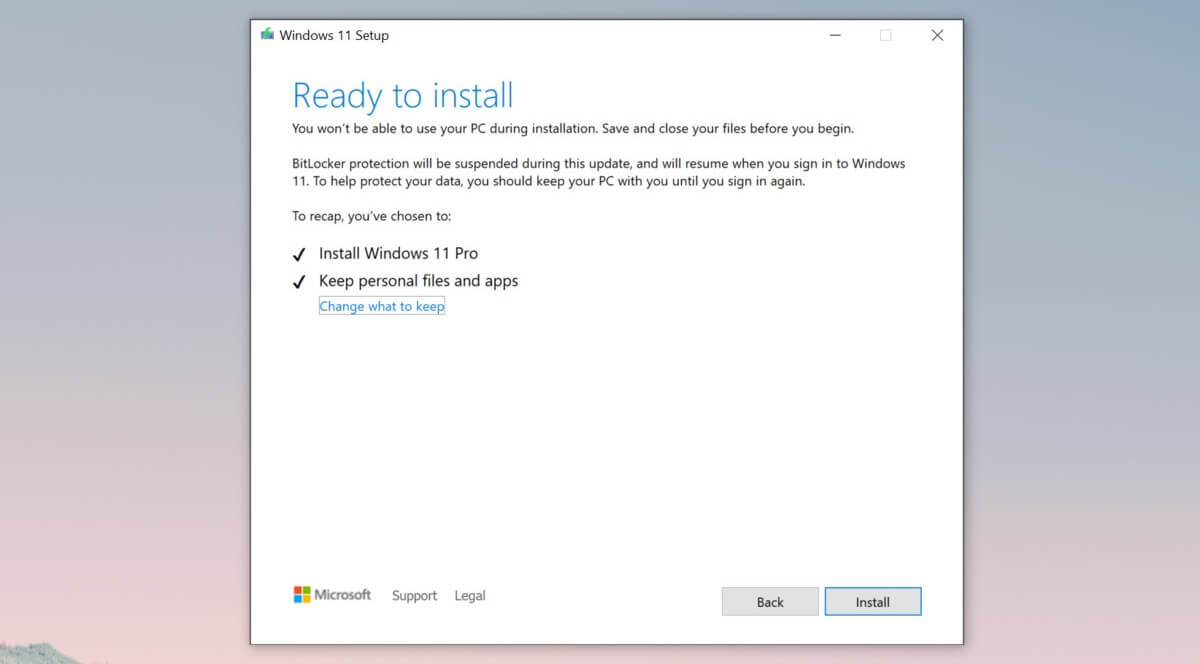Viewport: 1200px width, 664px height.
Task: Select the Install Windows 11 Pro list entry
Action: [x=398, y=253]
